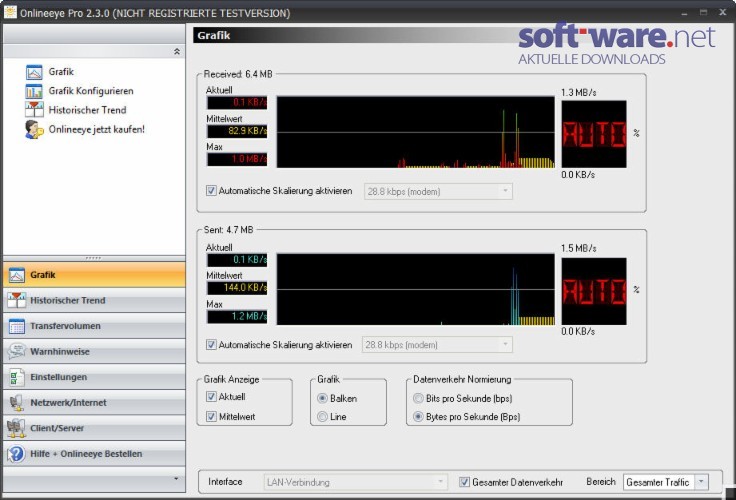
Task: Open the Grafik entry in top list
Action: tap(61, 72)
